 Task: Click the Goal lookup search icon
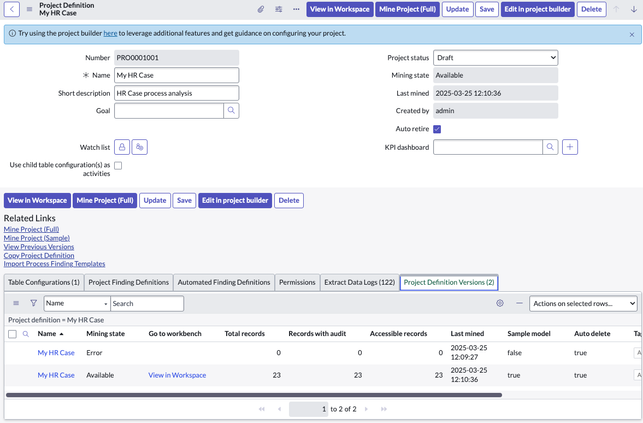click(x=231, y=111)
